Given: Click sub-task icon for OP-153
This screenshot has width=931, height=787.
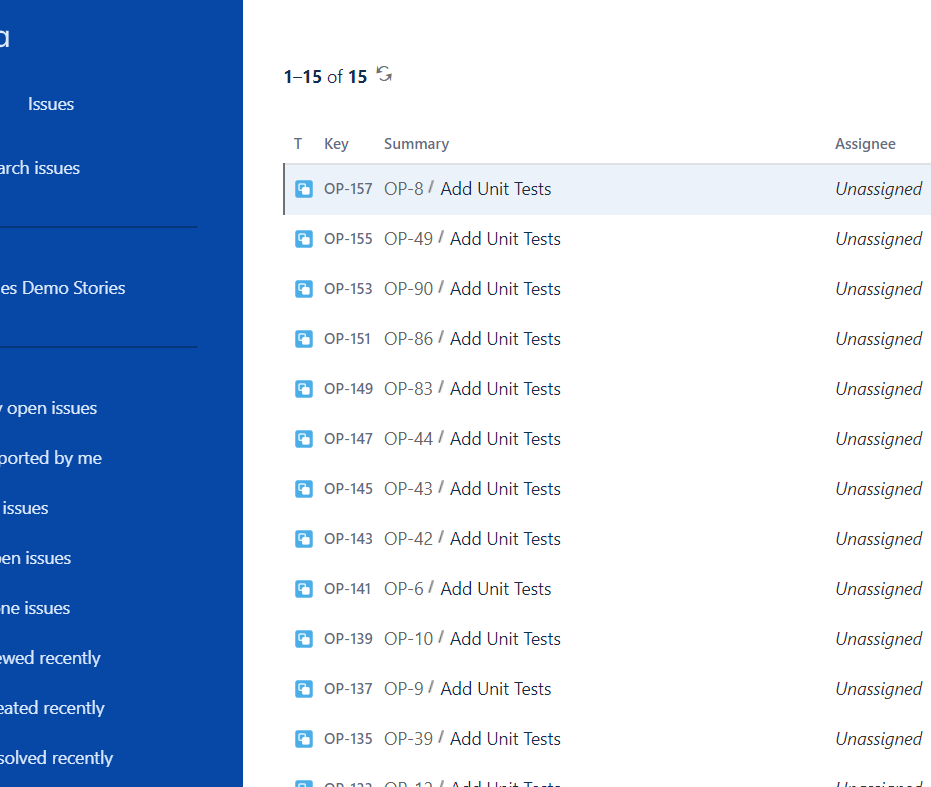Looking at the screenshot, I should click(x=304, y=289).
